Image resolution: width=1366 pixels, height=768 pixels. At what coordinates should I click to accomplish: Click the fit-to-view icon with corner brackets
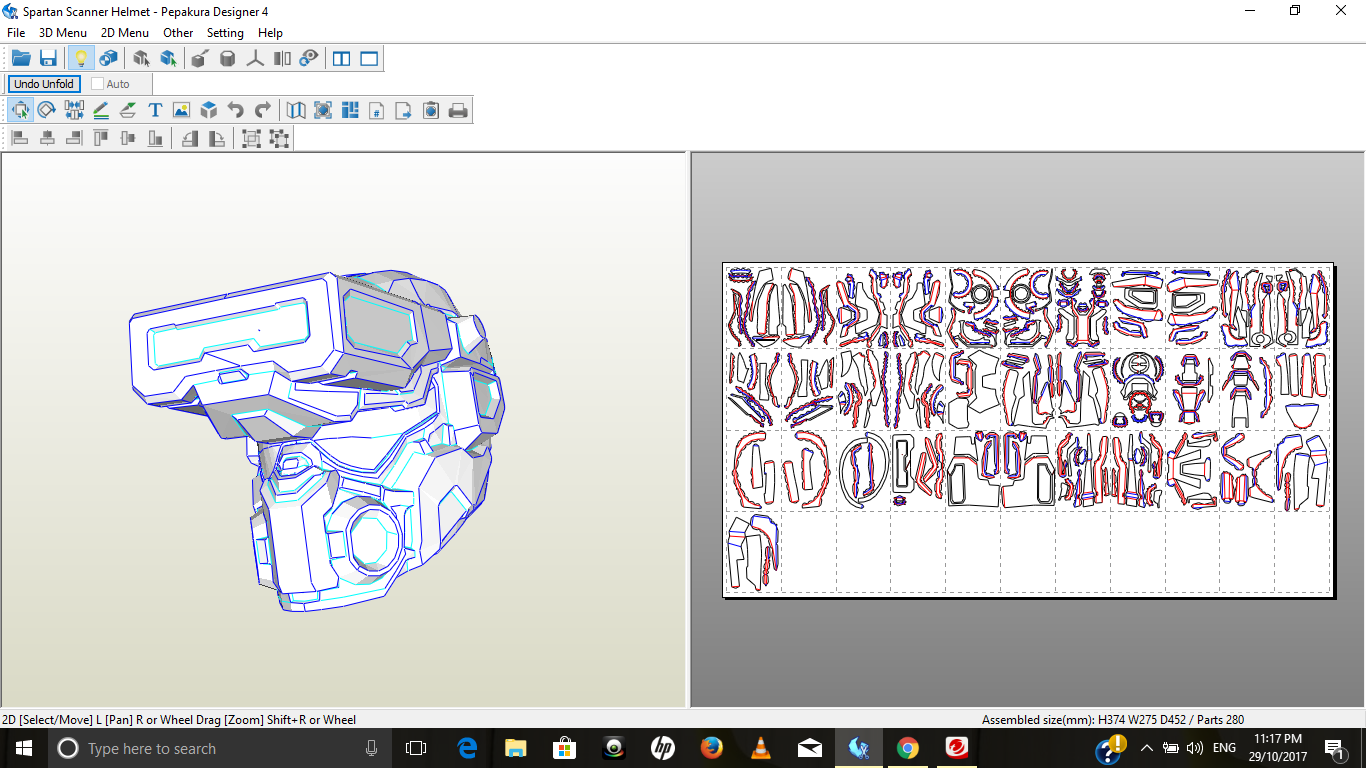tap(323, 110)
